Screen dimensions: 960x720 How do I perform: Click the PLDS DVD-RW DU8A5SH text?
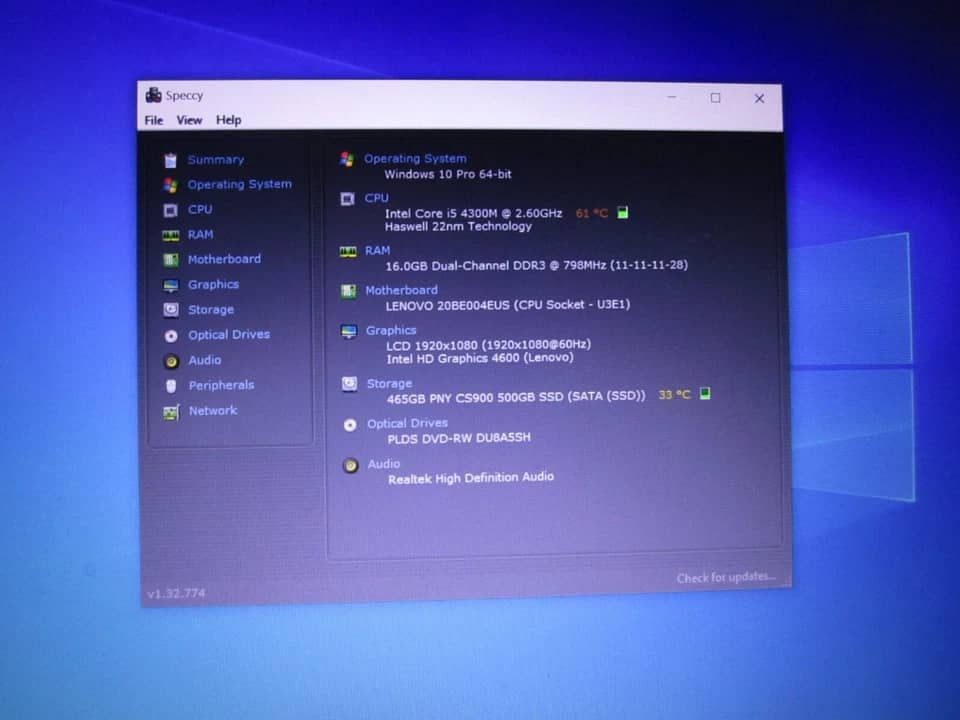(459, 438)
